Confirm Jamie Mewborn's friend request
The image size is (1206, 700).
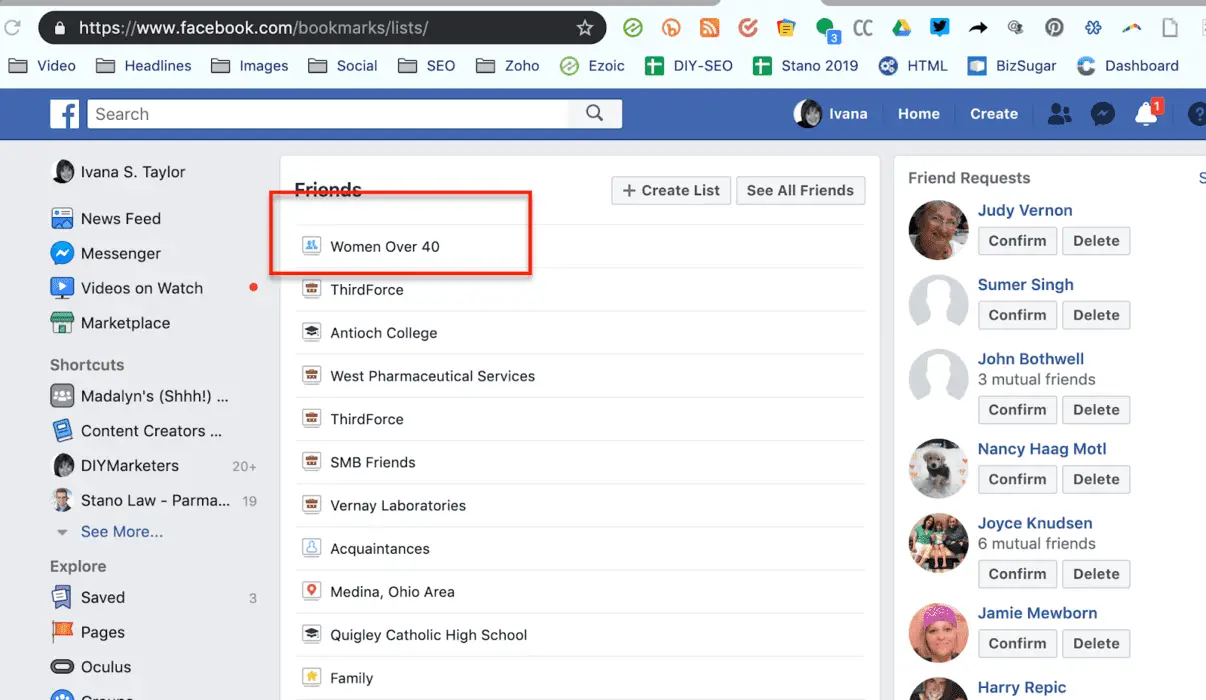point(1017,644)
